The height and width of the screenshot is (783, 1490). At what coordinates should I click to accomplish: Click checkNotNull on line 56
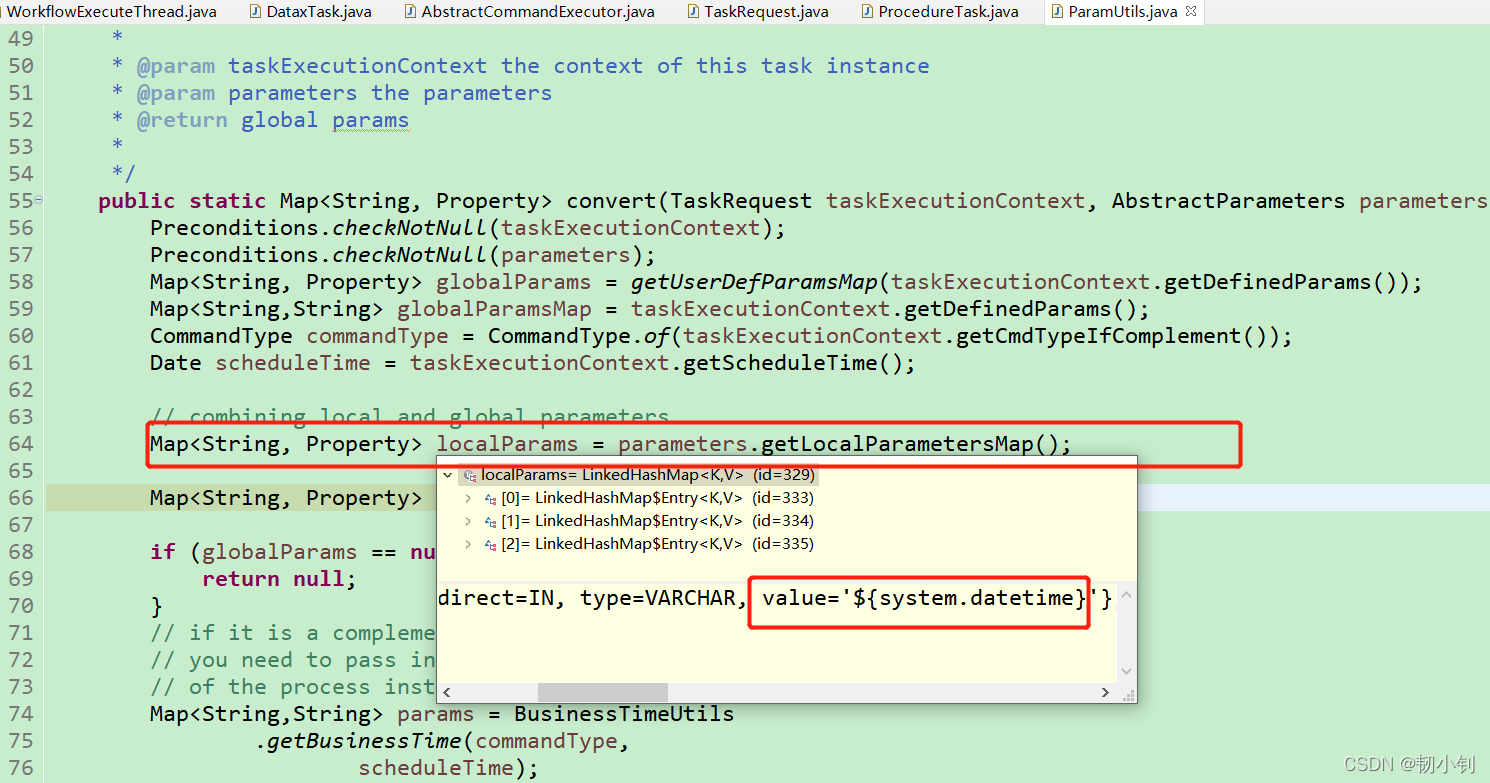[410, 228]
